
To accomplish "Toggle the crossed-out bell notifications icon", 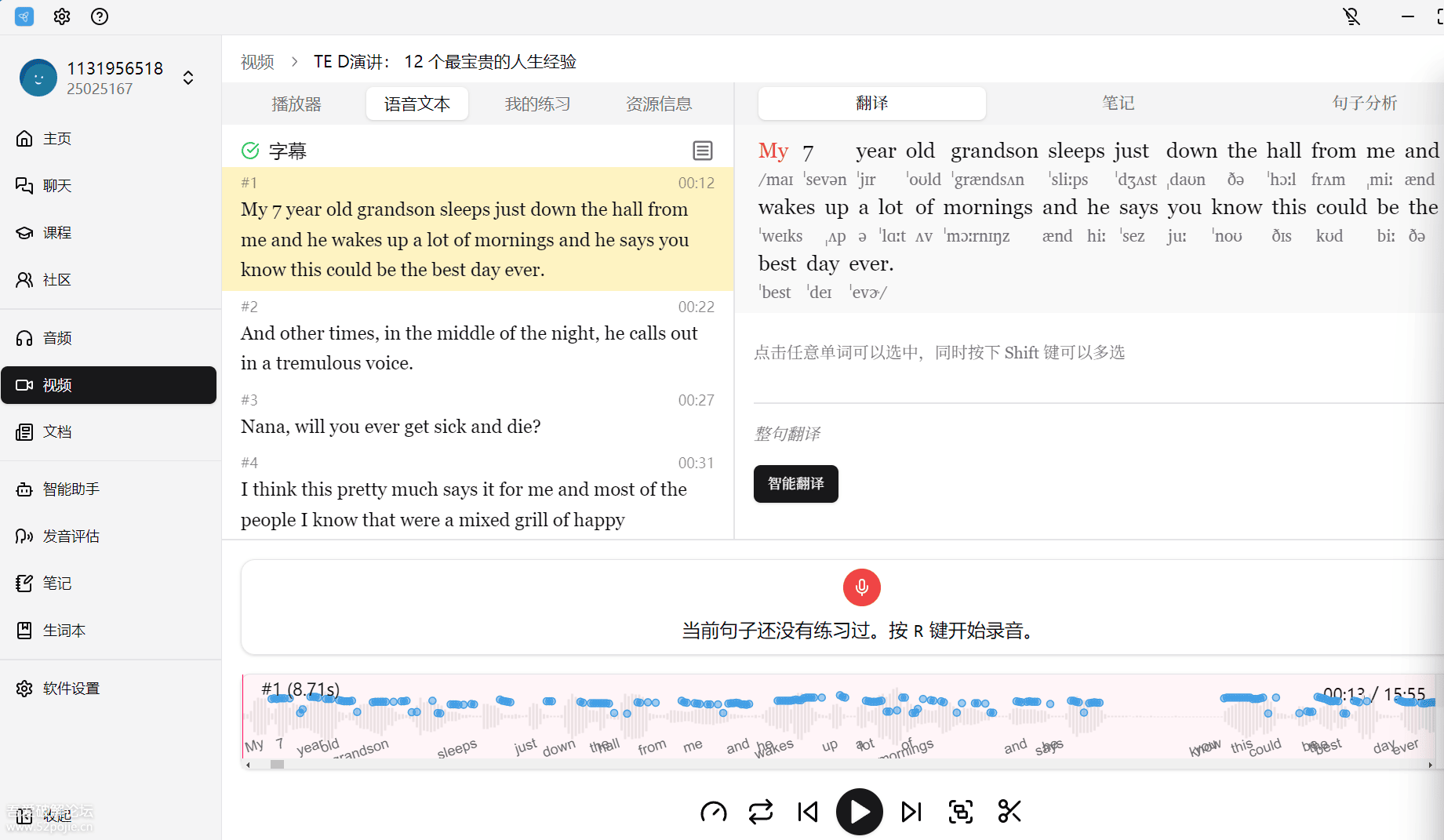I will point(1351,16).
